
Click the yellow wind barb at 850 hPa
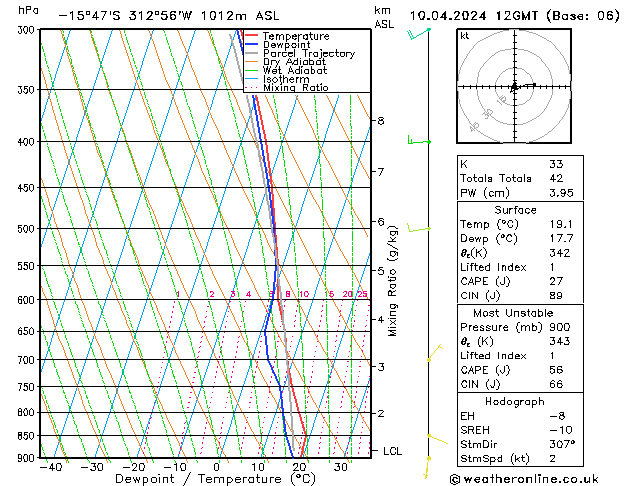click(x=437, y=439)
